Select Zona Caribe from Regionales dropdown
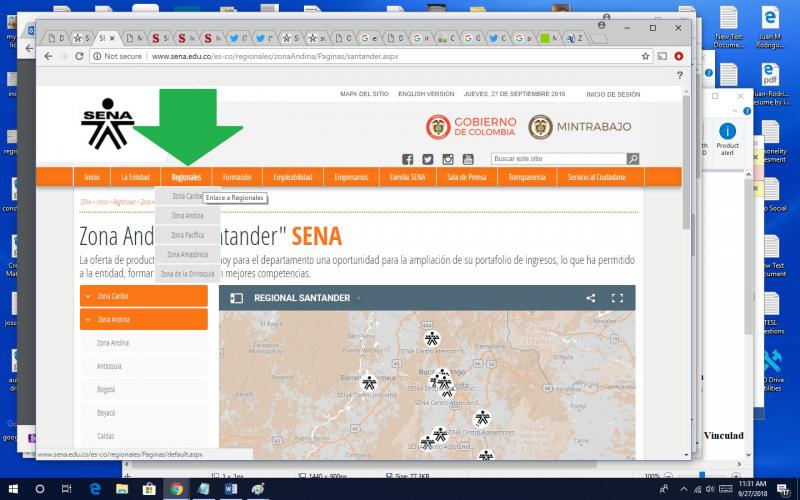The width and height of the screenshot is (800, 500). pyautogui.click(x=187, y=196)
